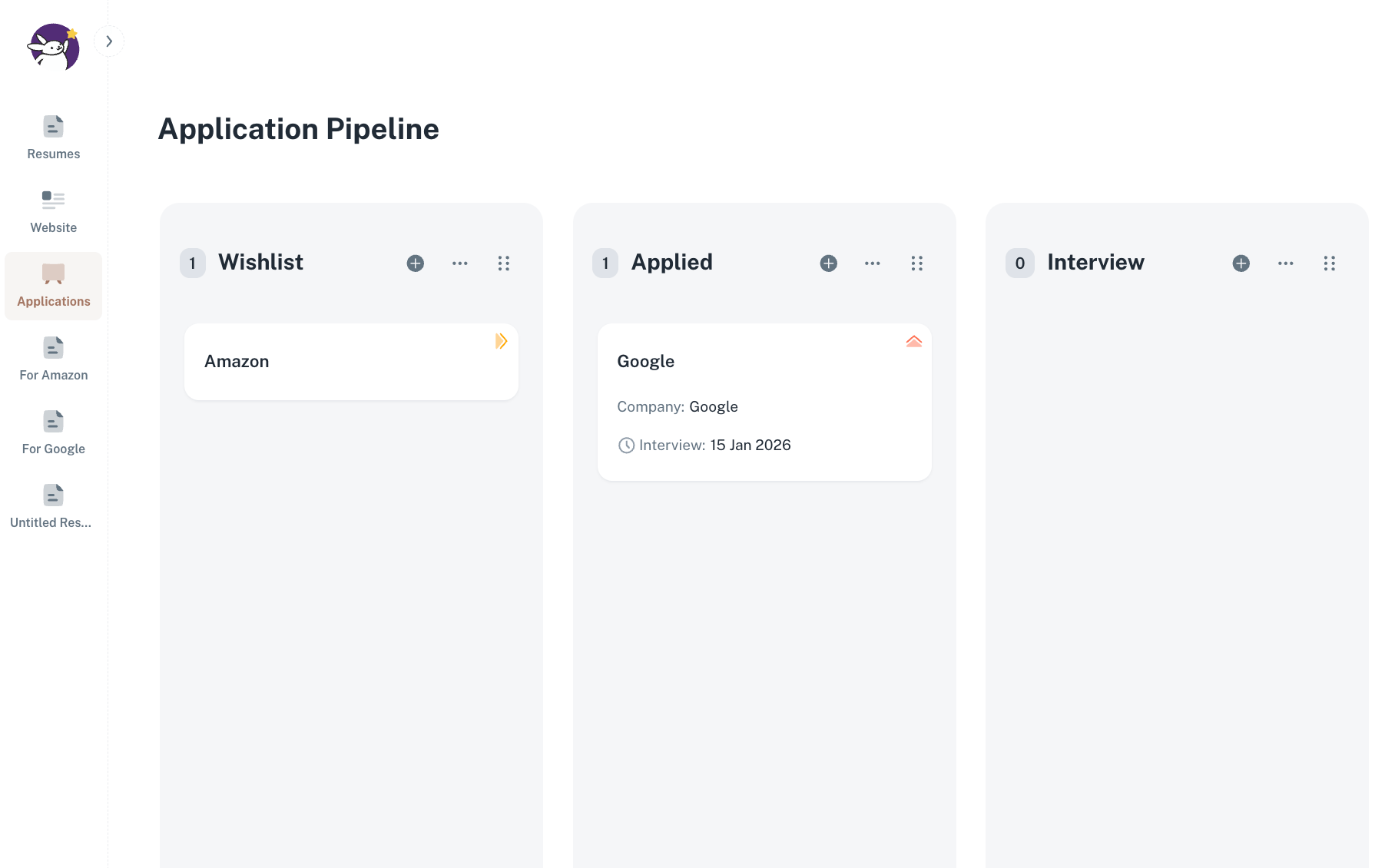Open the For Amazon resume document icon
Screen dimensions: 1395x868
click(52, 348)
